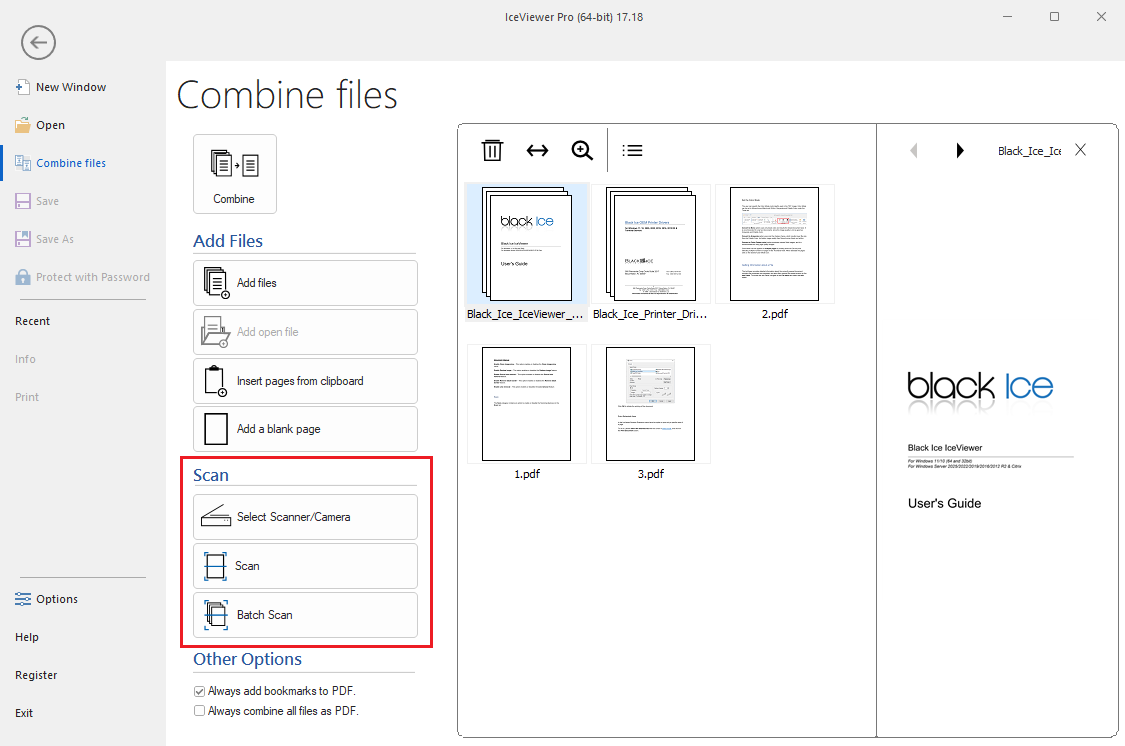Click the preview page User's Guide

click(x=944, y=504)
